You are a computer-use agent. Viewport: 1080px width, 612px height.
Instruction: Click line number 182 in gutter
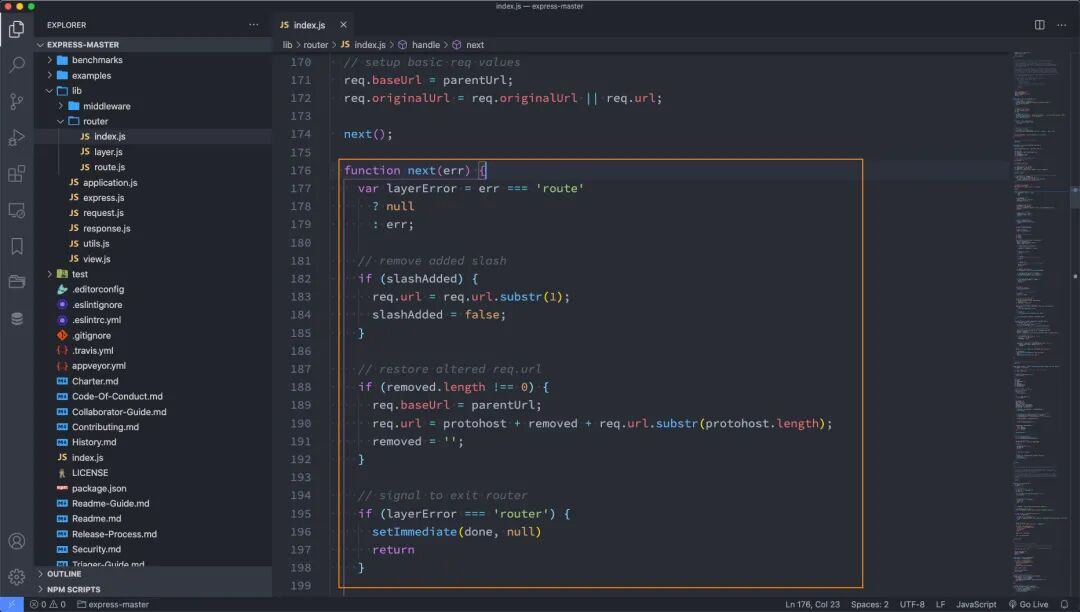click(x=300, y=279)
